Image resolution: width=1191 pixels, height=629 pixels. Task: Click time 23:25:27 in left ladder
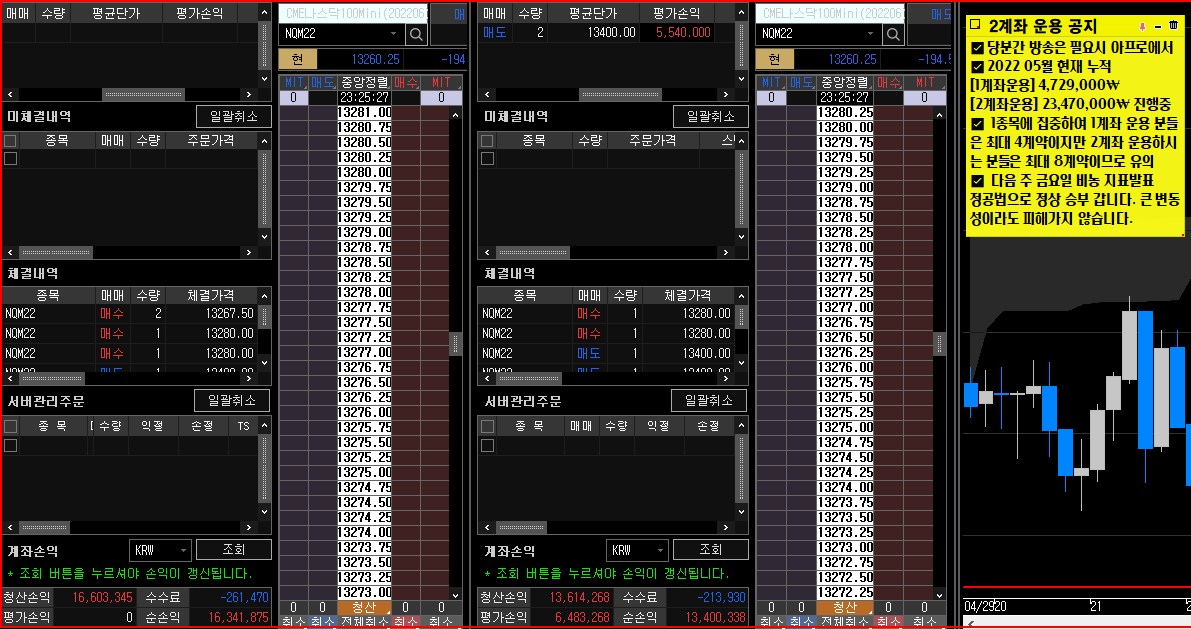pos(364,97)
